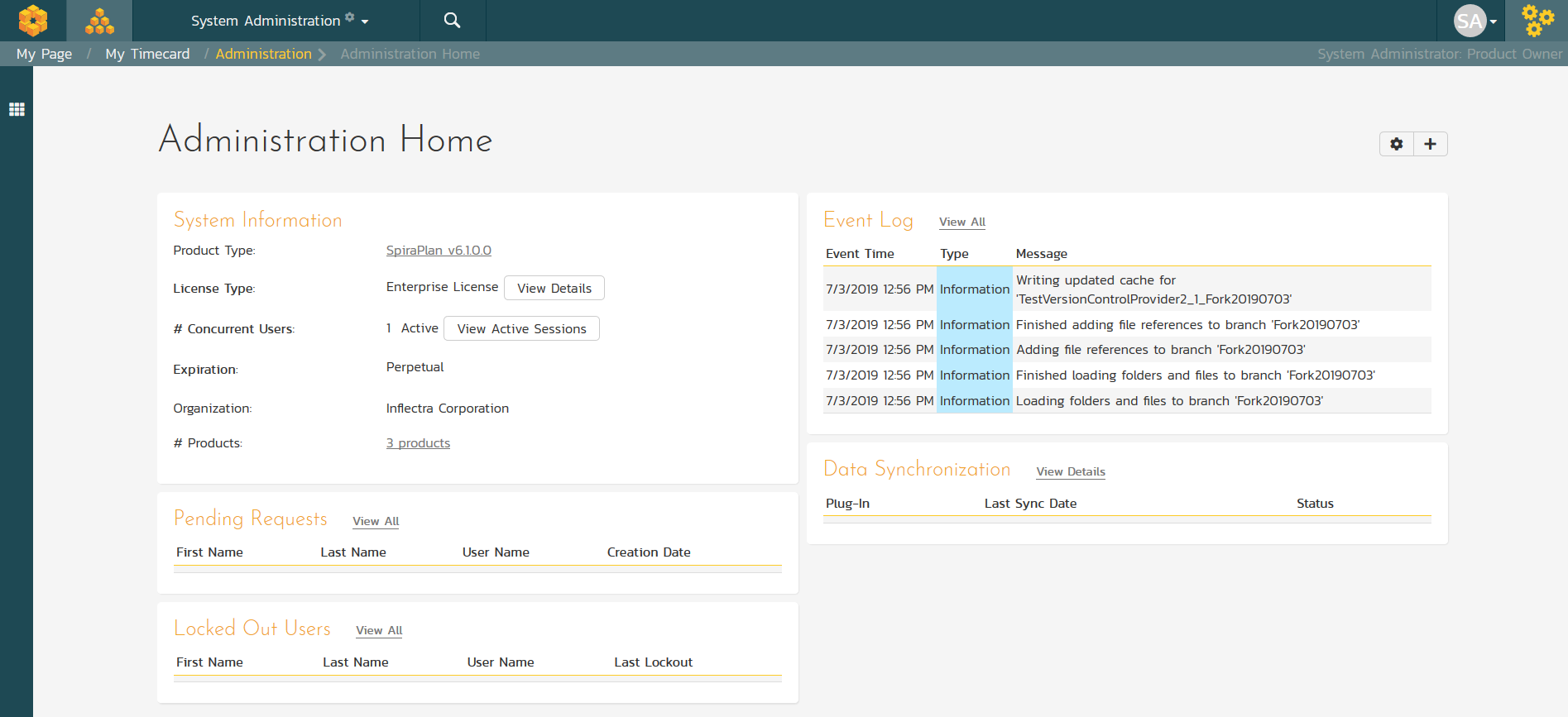Open the sidebar grid menu icon

17,109
